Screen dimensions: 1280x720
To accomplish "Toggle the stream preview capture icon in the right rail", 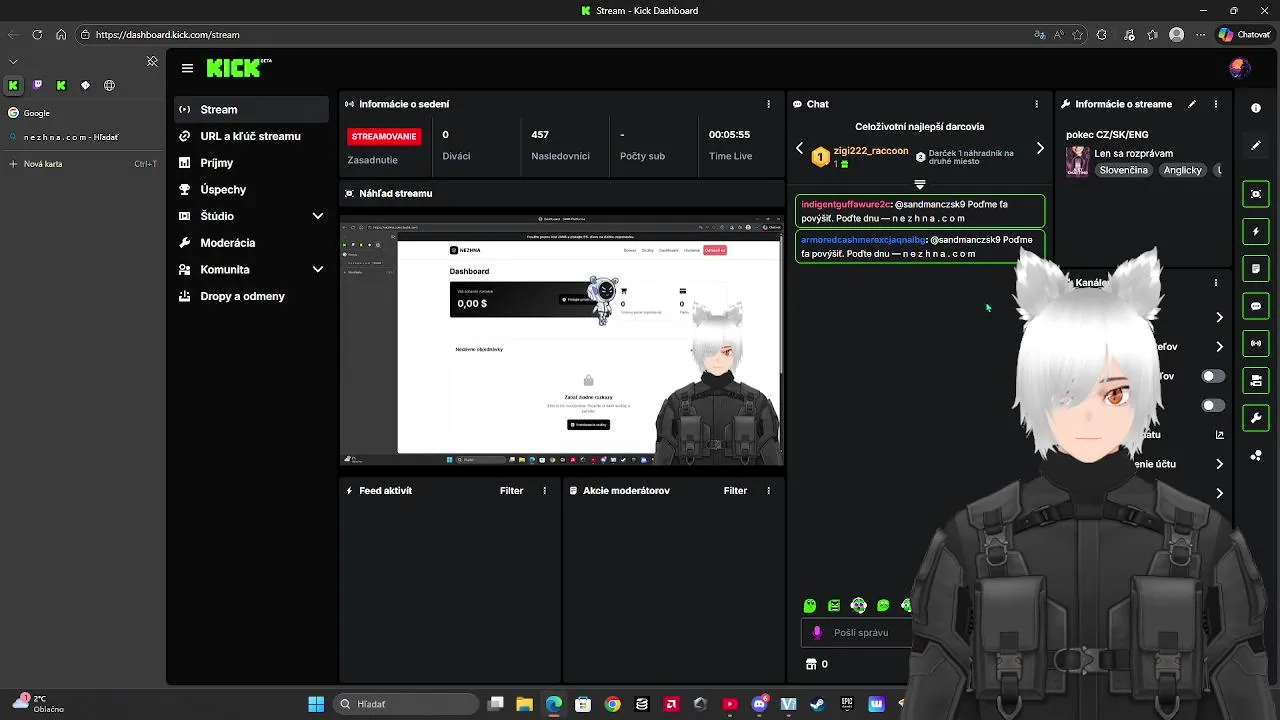I will [x=1256, y=194].
